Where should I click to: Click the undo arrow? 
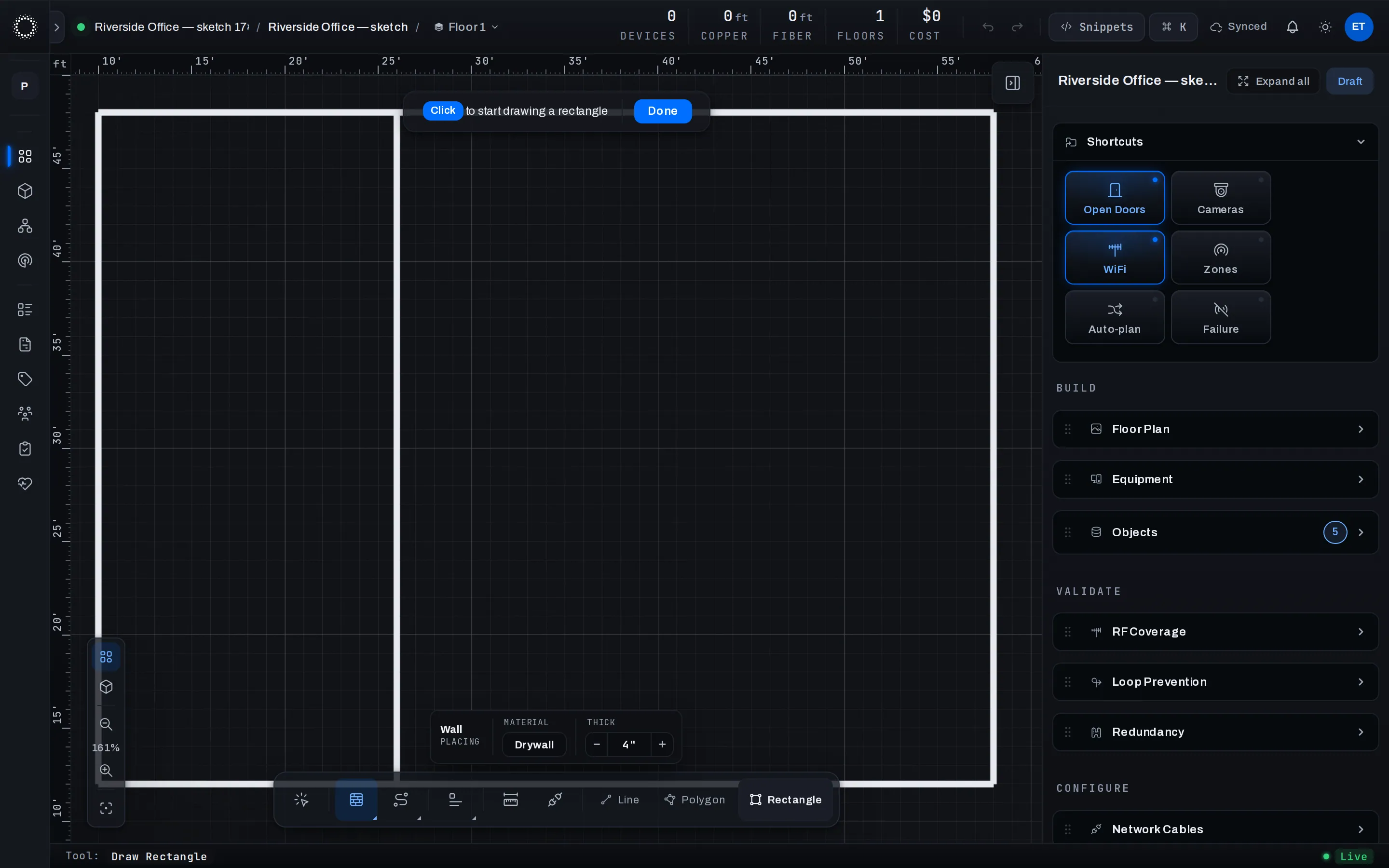(988, 27)
